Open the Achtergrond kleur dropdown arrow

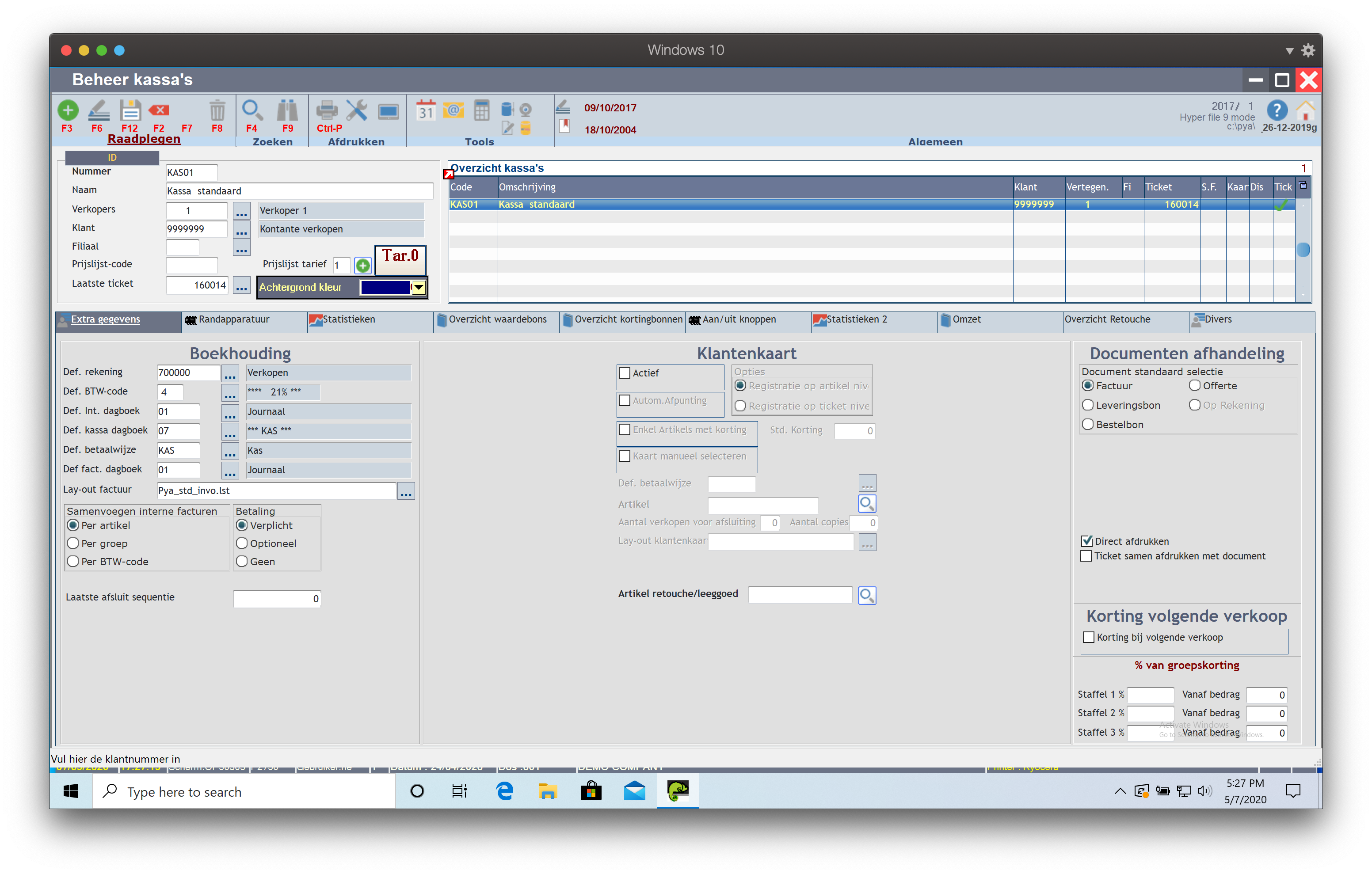419,288
